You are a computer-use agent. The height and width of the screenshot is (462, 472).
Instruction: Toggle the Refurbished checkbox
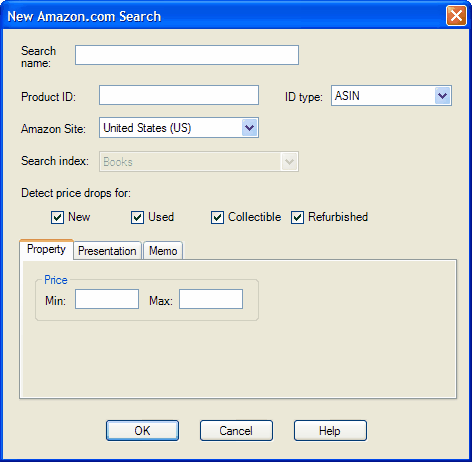pos(297,217)
